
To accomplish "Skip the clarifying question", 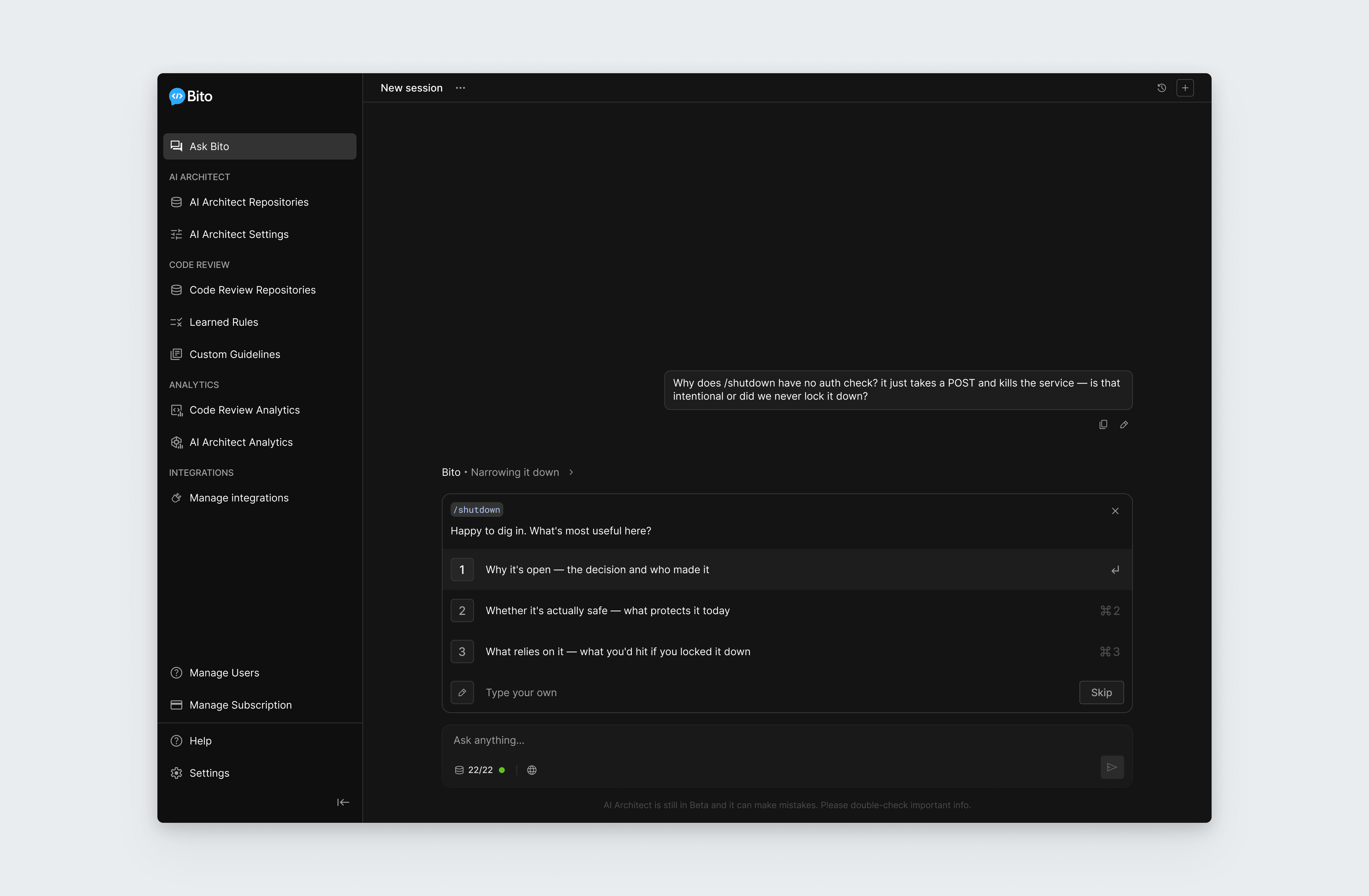I will tap(1101, 692).
